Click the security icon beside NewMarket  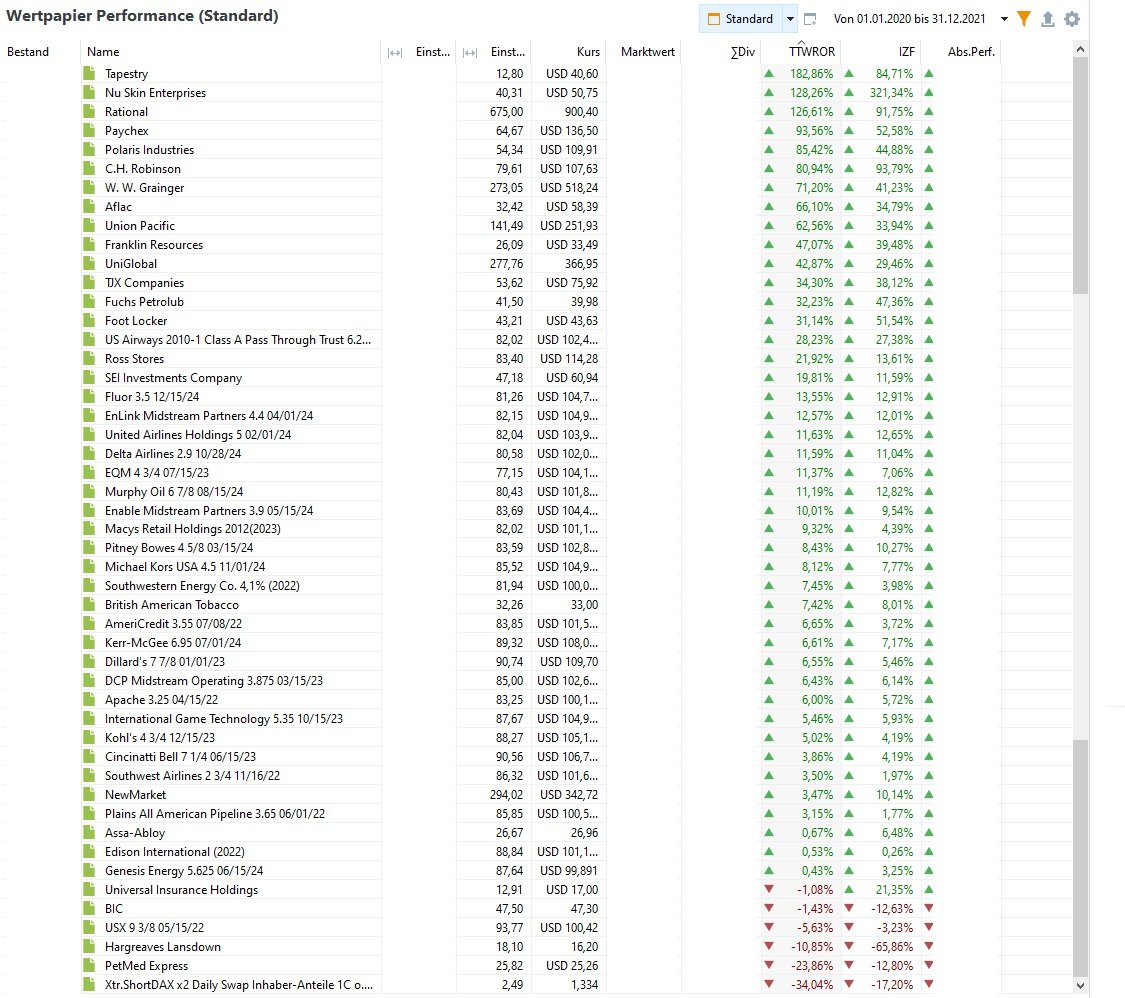(x=89, y=794)
